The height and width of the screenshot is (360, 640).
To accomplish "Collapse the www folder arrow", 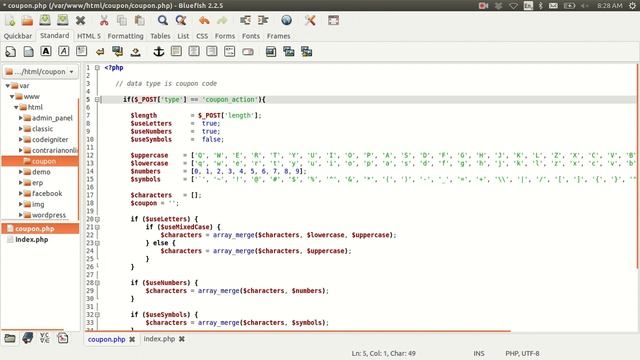I will click(12, 97).
